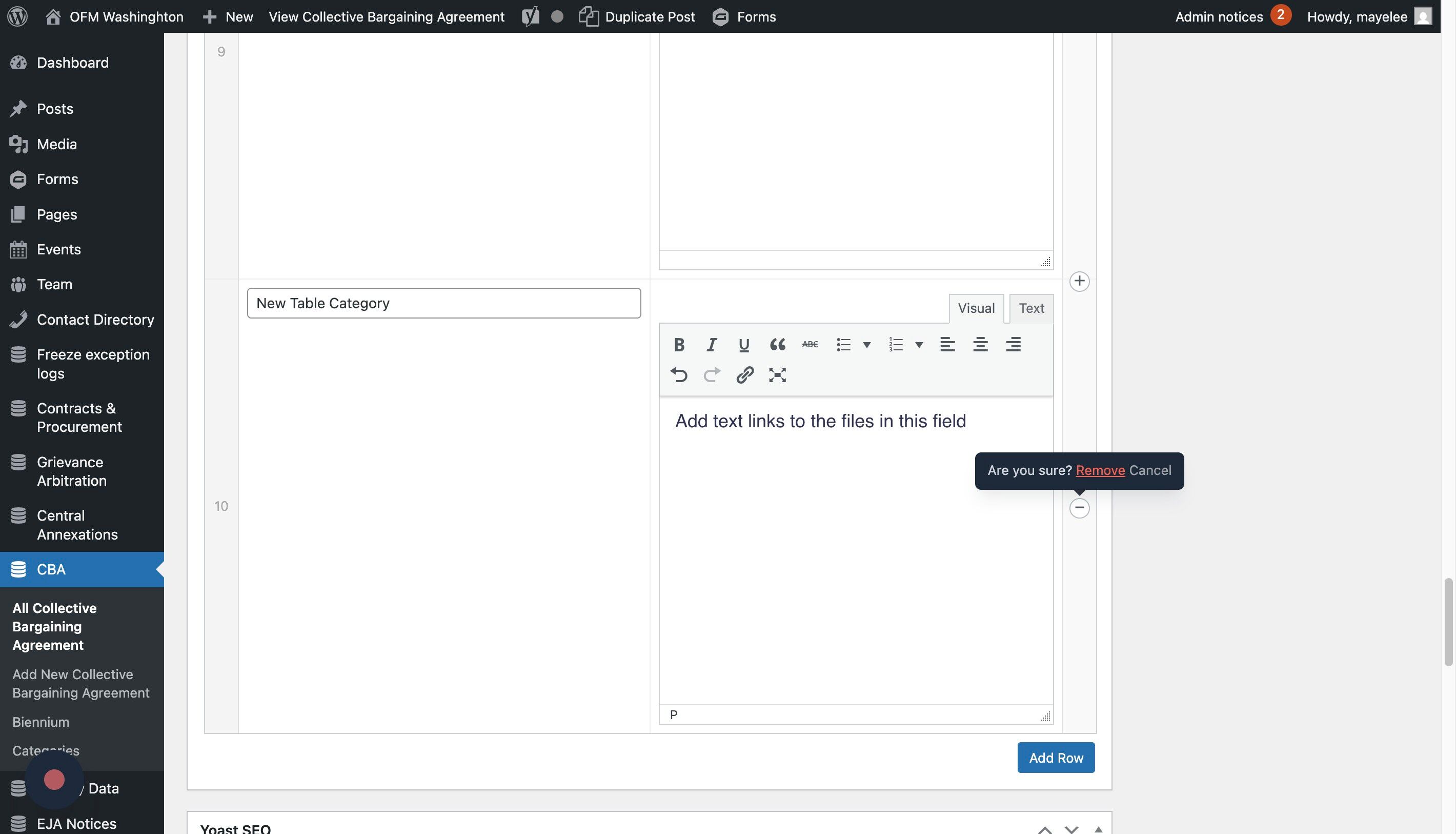Click the underline icon

pos(744,344)
